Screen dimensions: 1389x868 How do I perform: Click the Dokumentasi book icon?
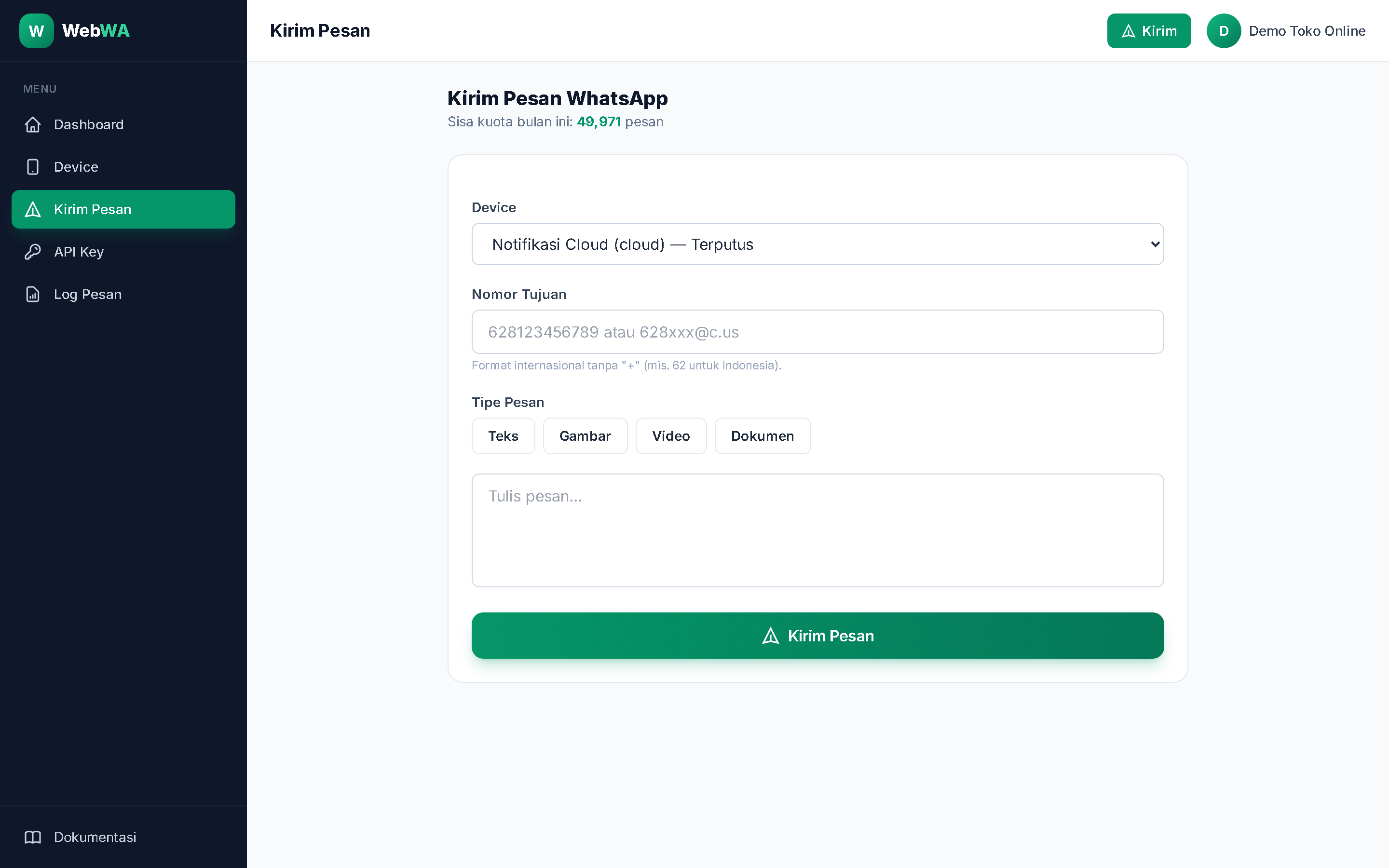[x=33, y=837]
